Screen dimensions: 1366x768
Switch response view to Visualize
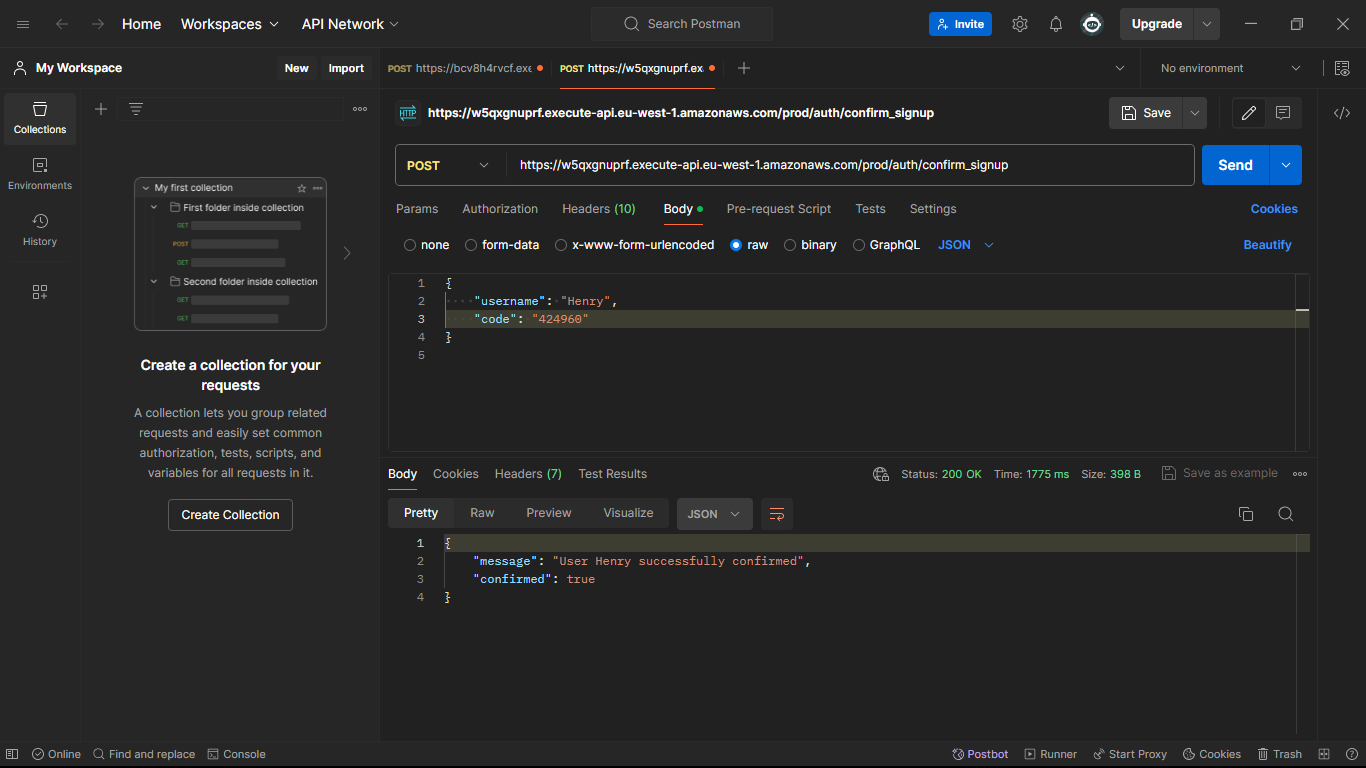coord(628,513)
